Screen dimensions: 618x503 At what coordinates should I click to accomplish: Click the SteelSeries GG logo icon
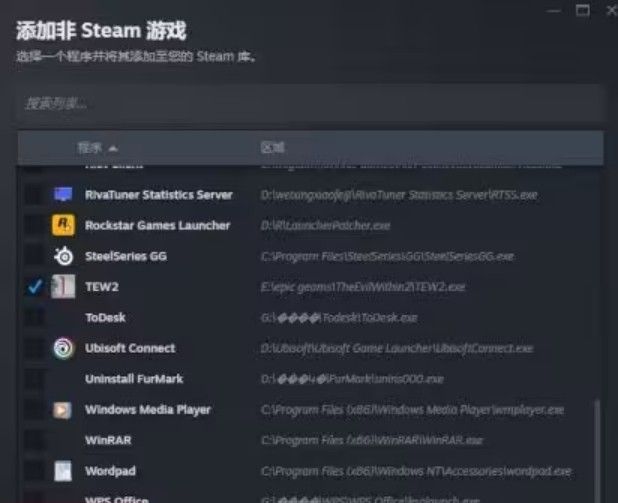63,256
